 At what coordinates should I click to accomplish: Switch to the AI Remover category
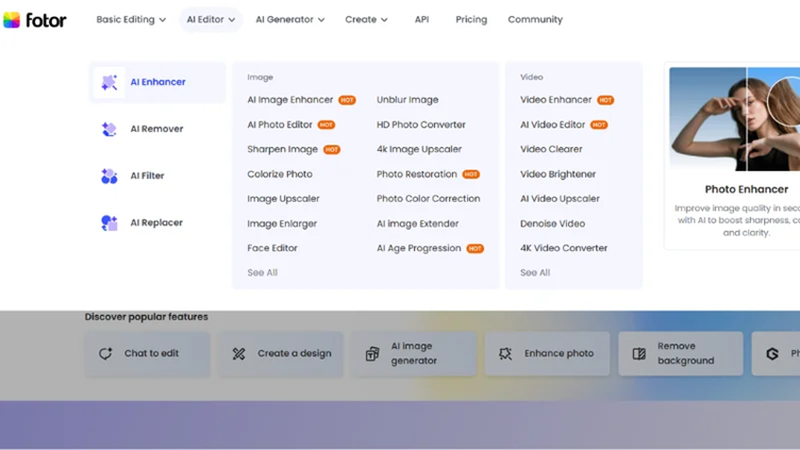pos(157,129)
